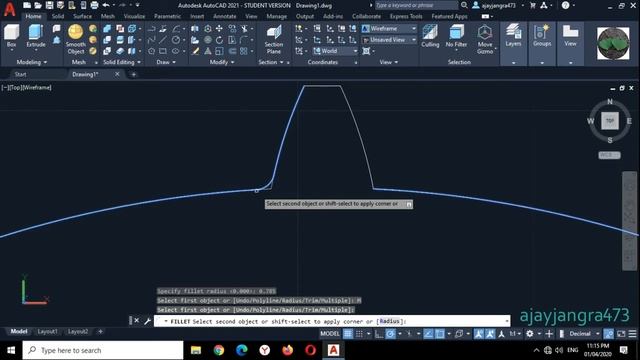640x360 pixels.
Task: Select the Fillet tool in Modify panel
Action: pos(244,40)
